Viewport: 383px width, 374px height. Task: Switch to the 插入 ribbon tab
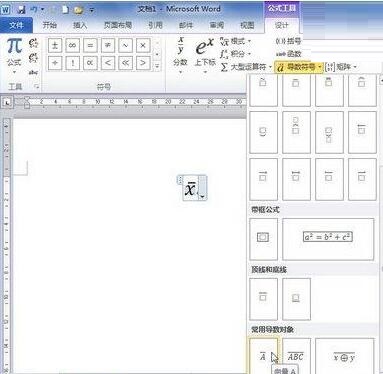pyautogui.click(x=80, y=25)
